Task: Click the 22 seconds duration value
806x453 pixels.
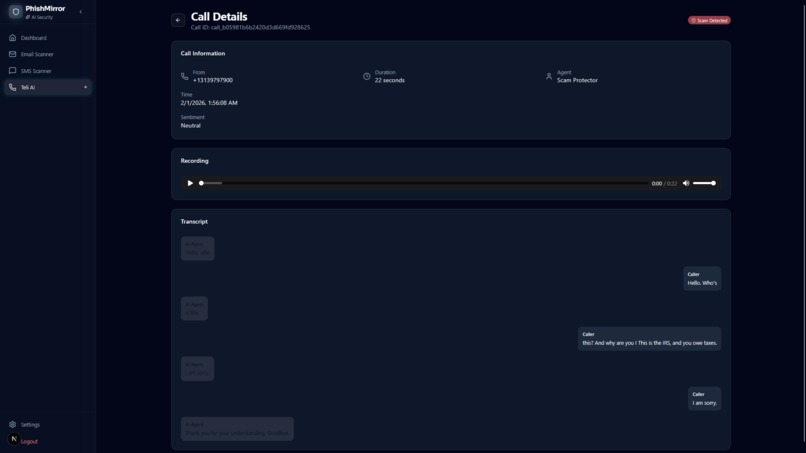Action: pos(390,81)
